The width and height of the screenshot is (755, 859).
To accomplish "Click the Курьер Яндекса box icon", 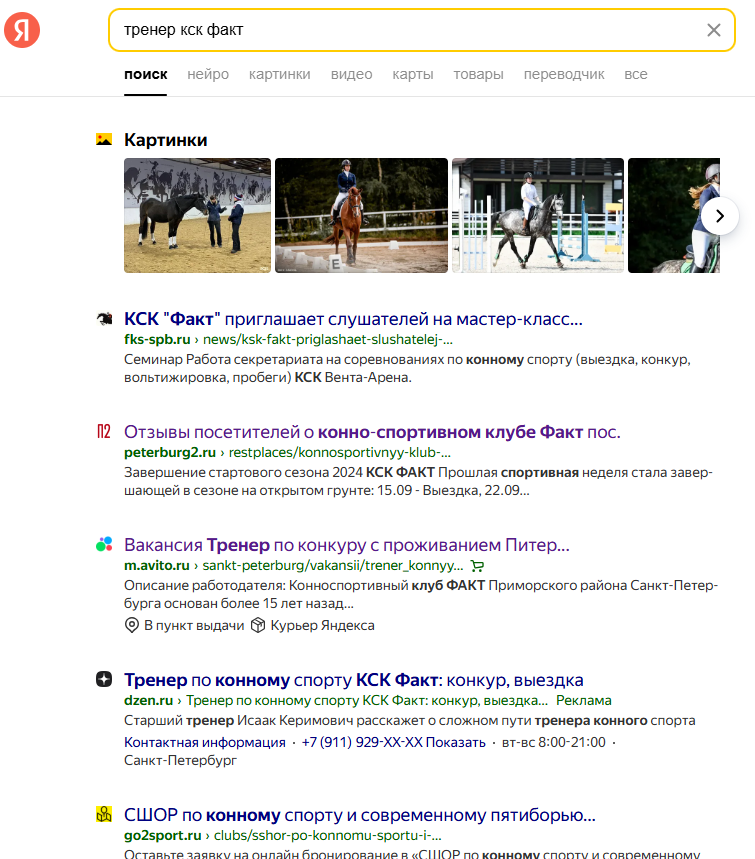I will pos(258,625).
